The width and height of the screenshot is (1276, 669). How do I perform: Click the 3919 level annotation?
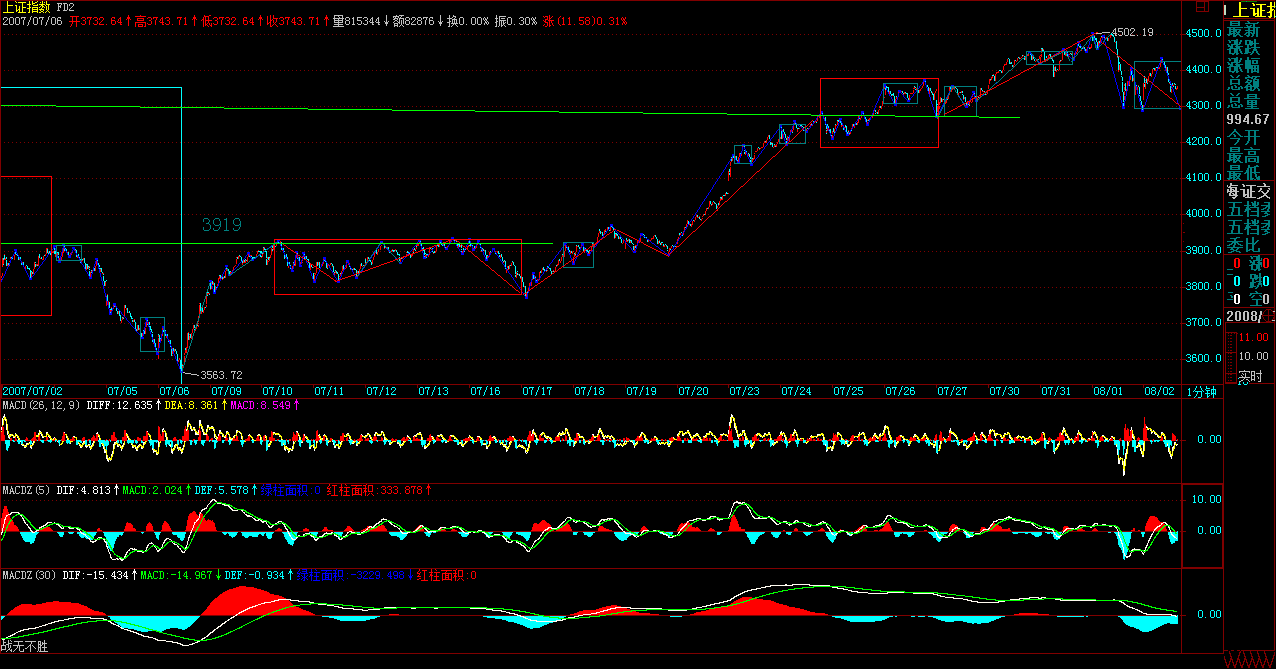click(221, 225)
